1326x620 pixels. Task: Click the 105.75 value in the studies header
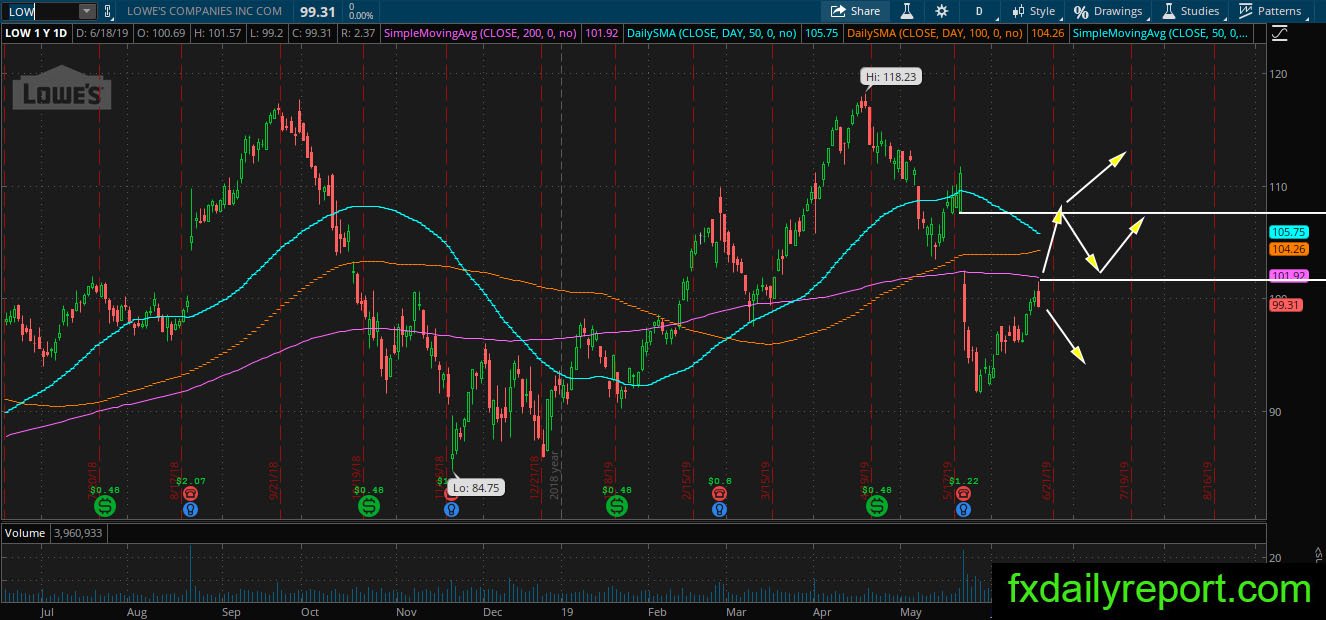pos(820,33)
